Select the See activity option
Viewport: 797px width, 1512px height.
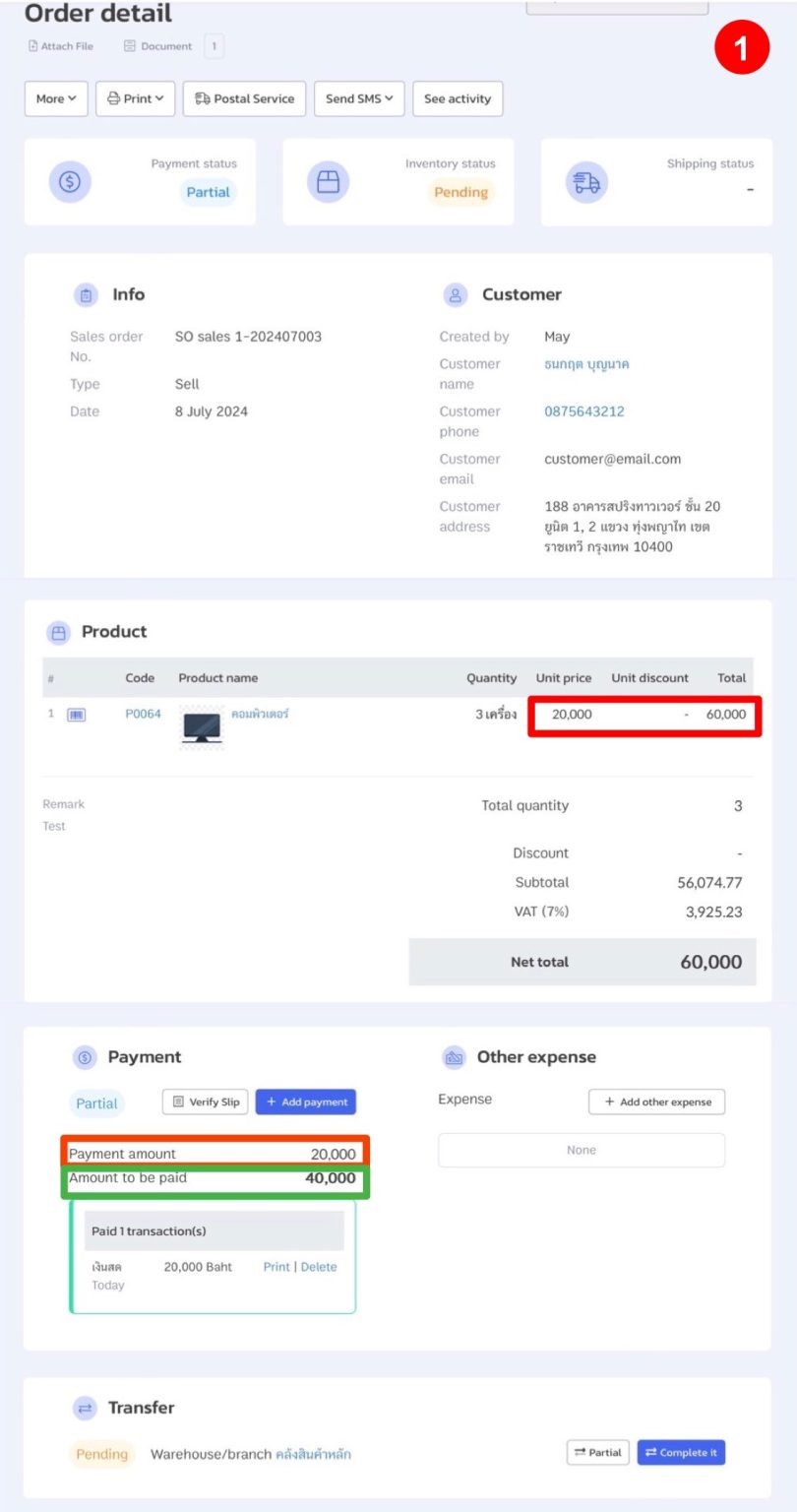(x=458, y=98)
